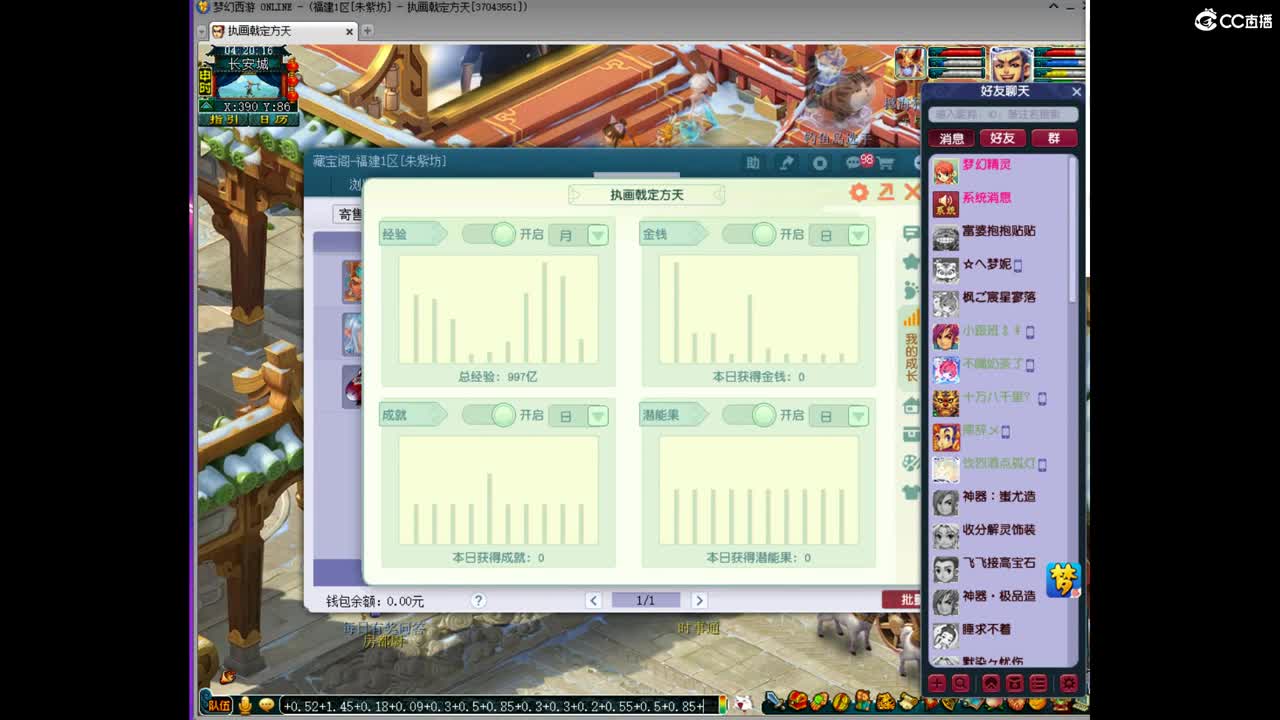
Task: Open the paint palette side tab icon
Action: [911, 463]
